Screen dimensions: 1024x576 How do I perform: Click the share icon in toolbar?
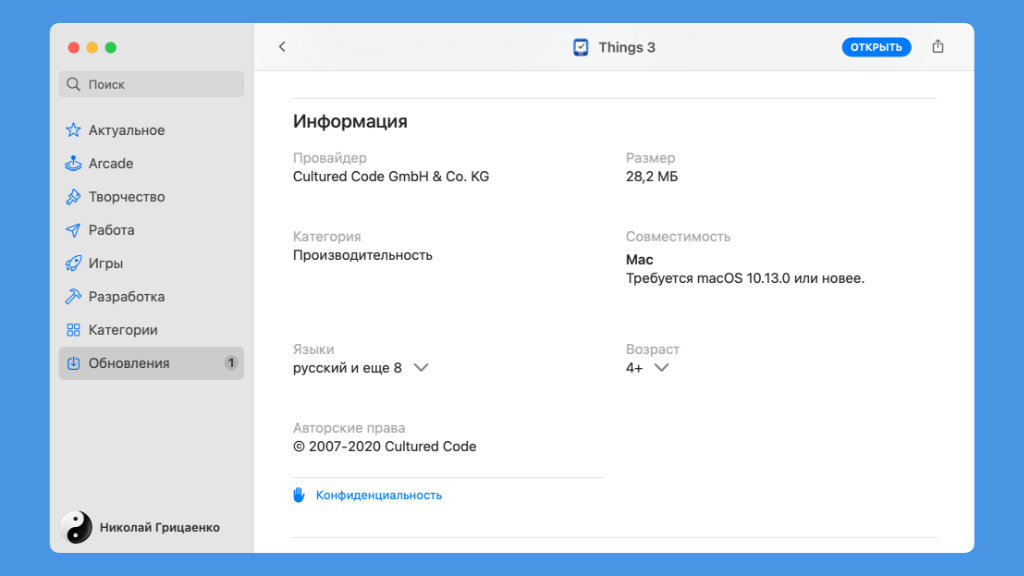(x=938, y=46)
